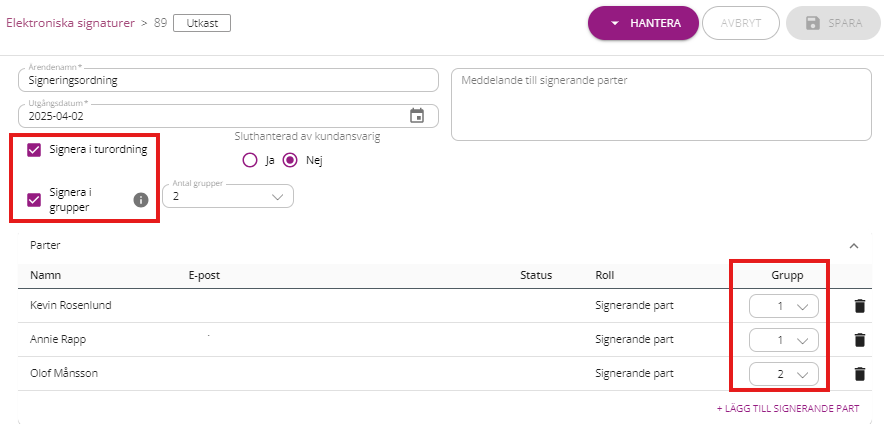
Task: Remove Annie Rapp using the trash icon
Action: coord(859,340)
